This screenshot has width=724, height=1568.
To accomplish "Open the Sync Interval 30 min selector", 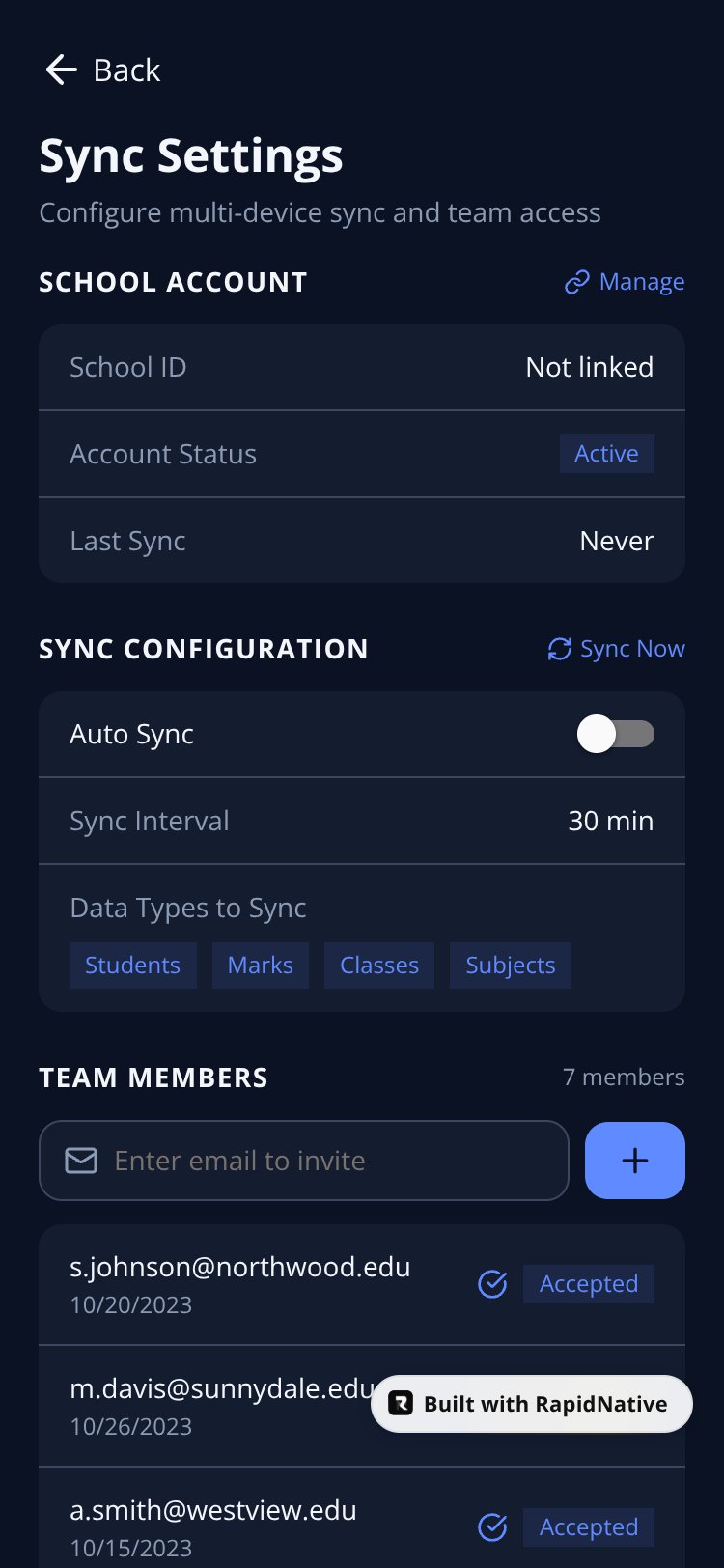I will 611,821.
